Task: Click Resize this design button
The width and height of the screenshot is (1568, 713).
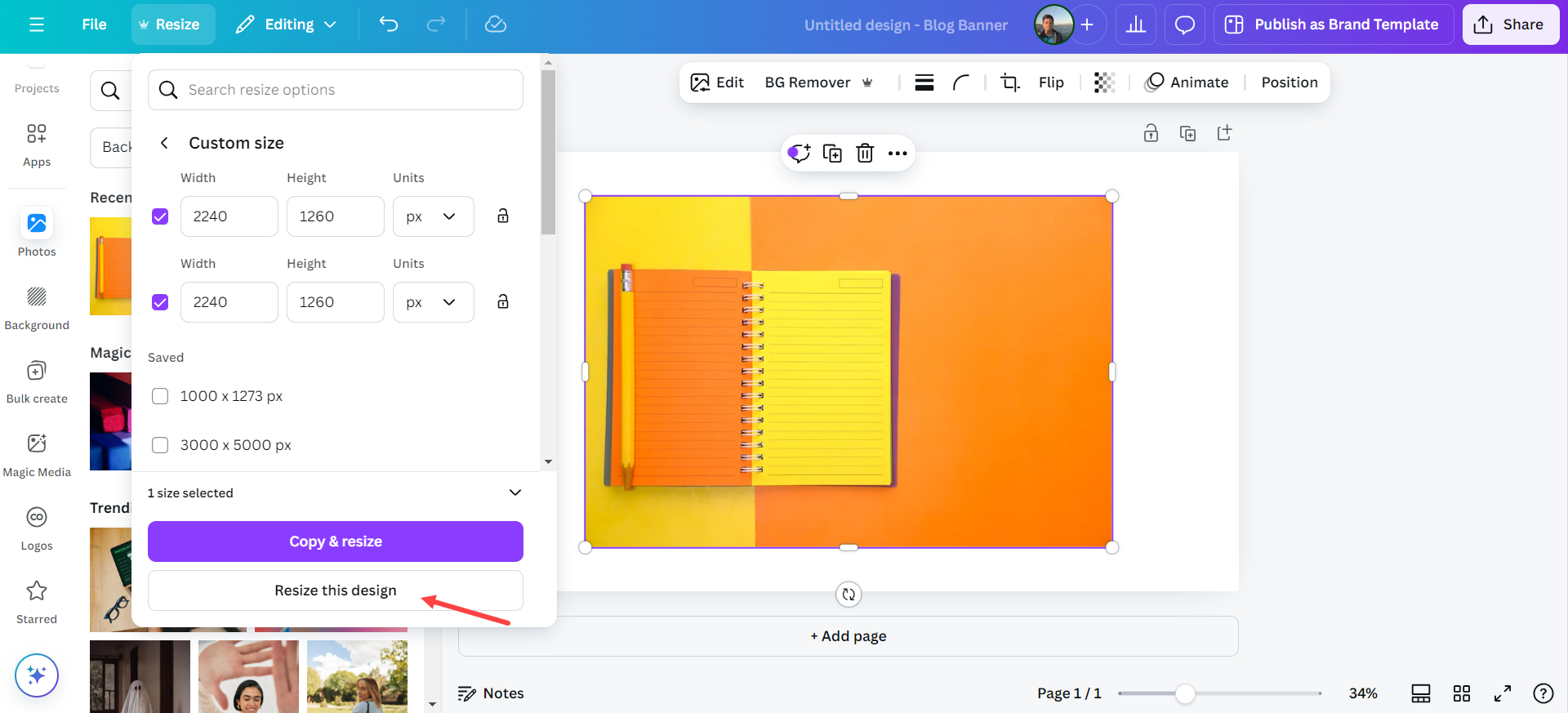Action: point(336,590)
